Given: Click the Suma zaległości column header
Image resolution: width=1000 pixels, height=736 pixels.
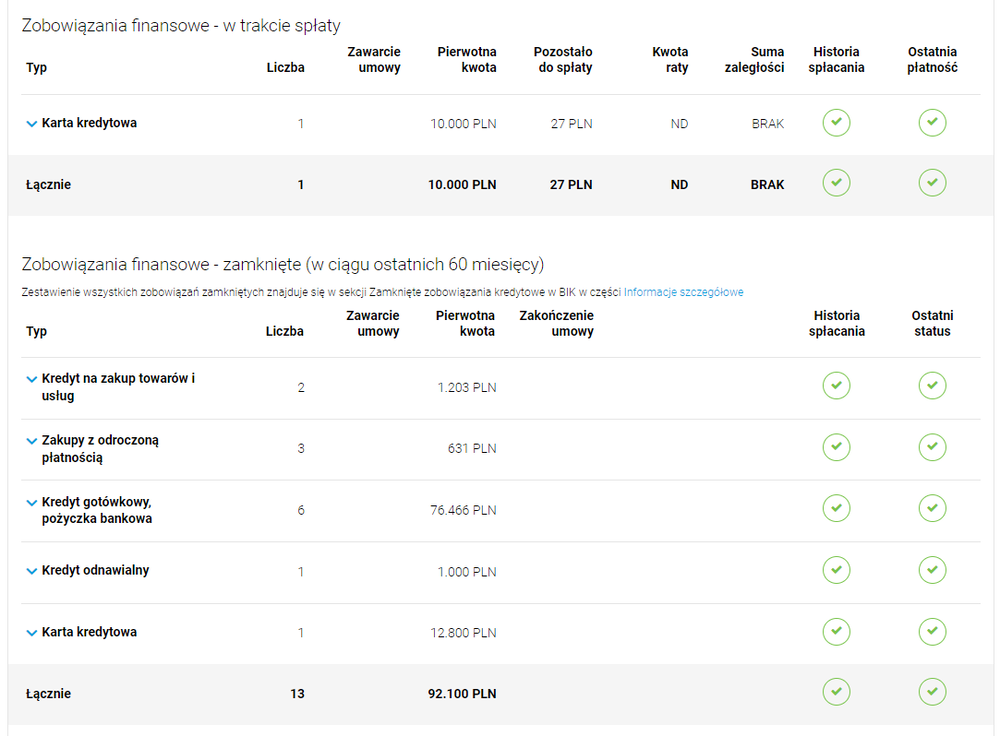Looking at the screenshot, I should [x=754, y=59].
